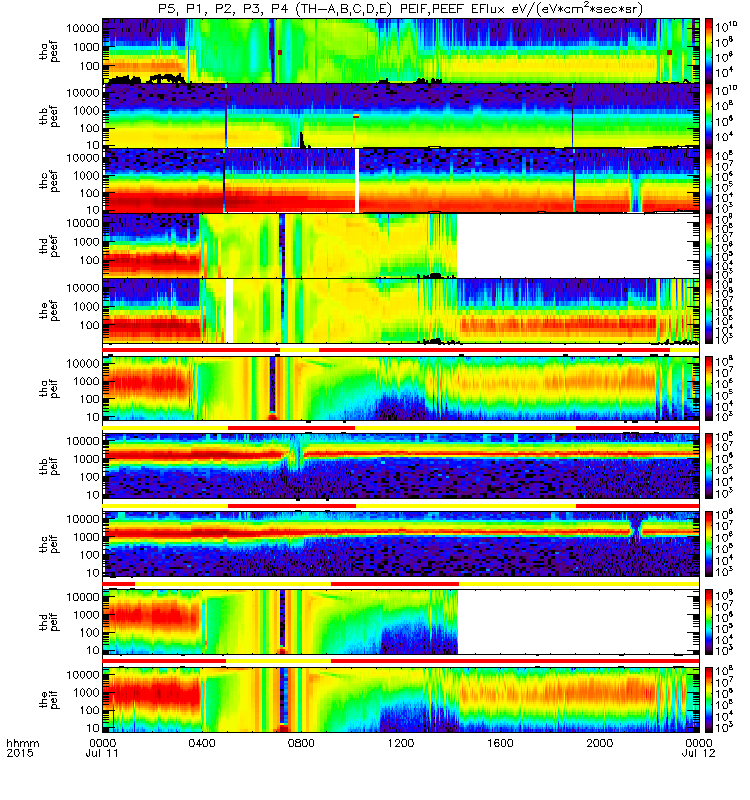Click the white data gap in the peef panel
750x800 pixels.
(230, 311)
